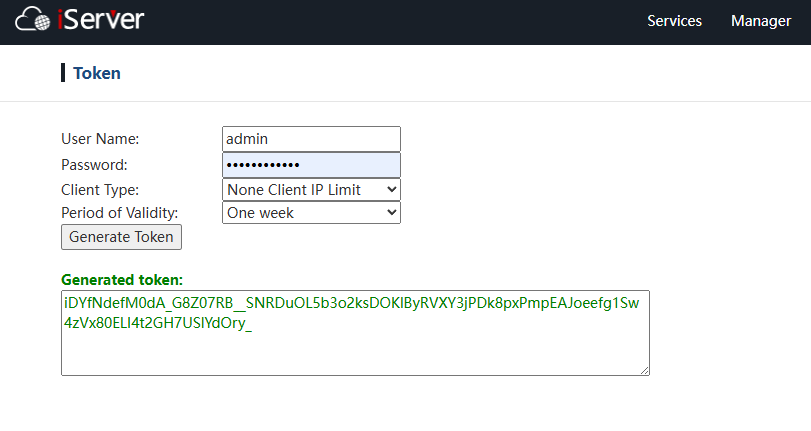Open the Services menu
Image resolution: width=811 pixels, height=431 pixels.
click(674, 21)
